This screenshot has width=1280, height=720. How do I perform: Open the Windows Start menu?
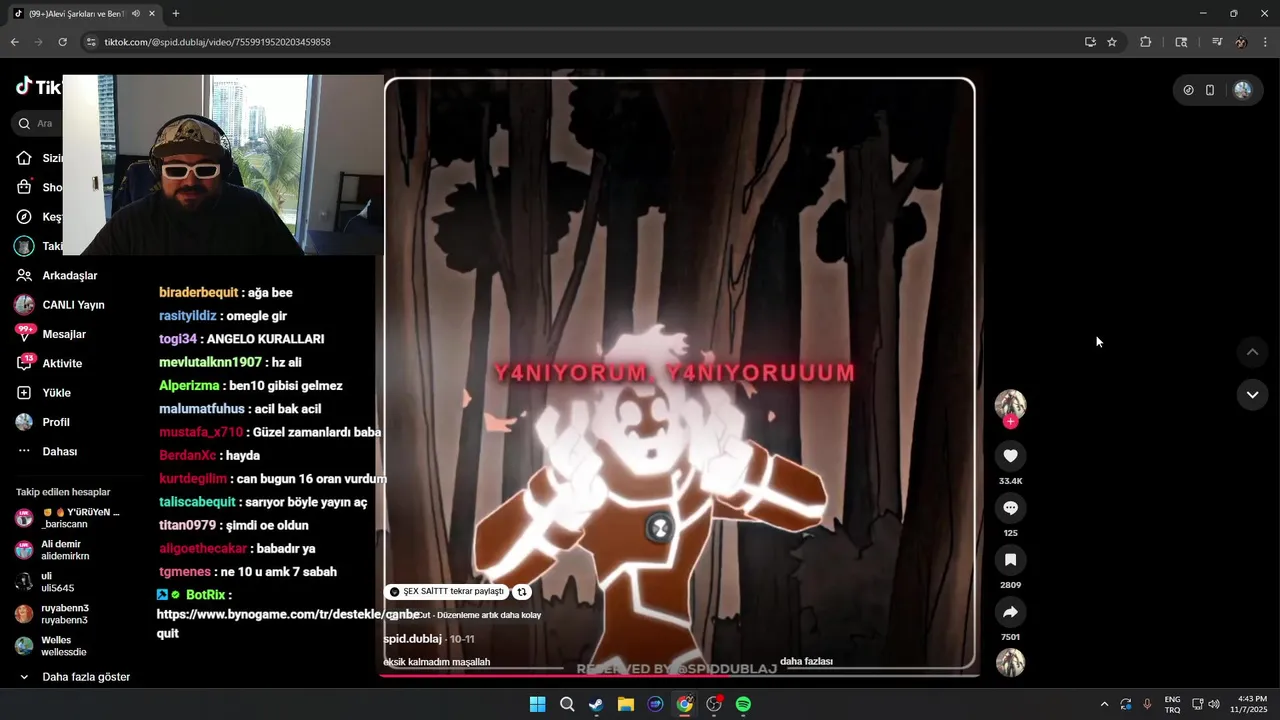(x=537, y=704)
